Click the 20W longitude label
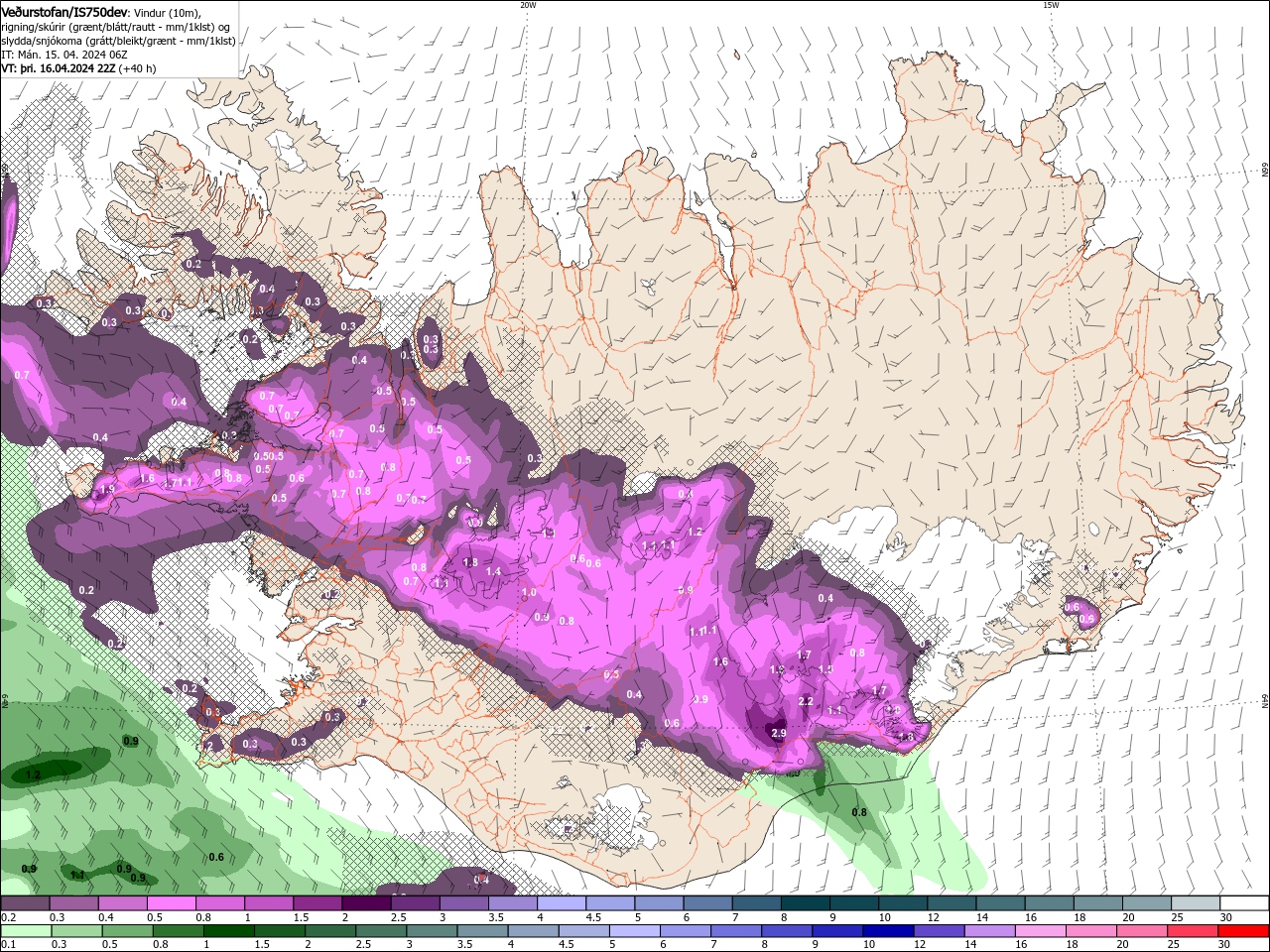The image size is (1270, 952). 528,5
